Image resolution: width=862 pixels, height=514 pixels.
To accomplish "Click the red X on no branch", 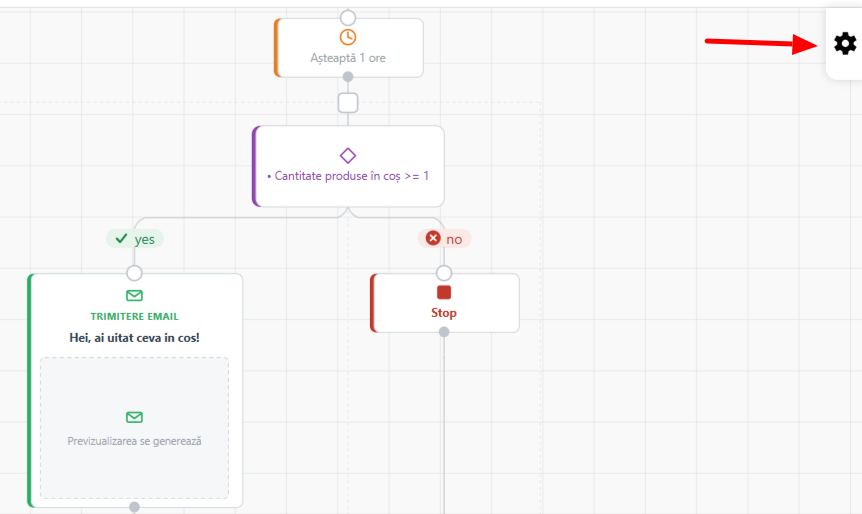I will click(433, 238).
